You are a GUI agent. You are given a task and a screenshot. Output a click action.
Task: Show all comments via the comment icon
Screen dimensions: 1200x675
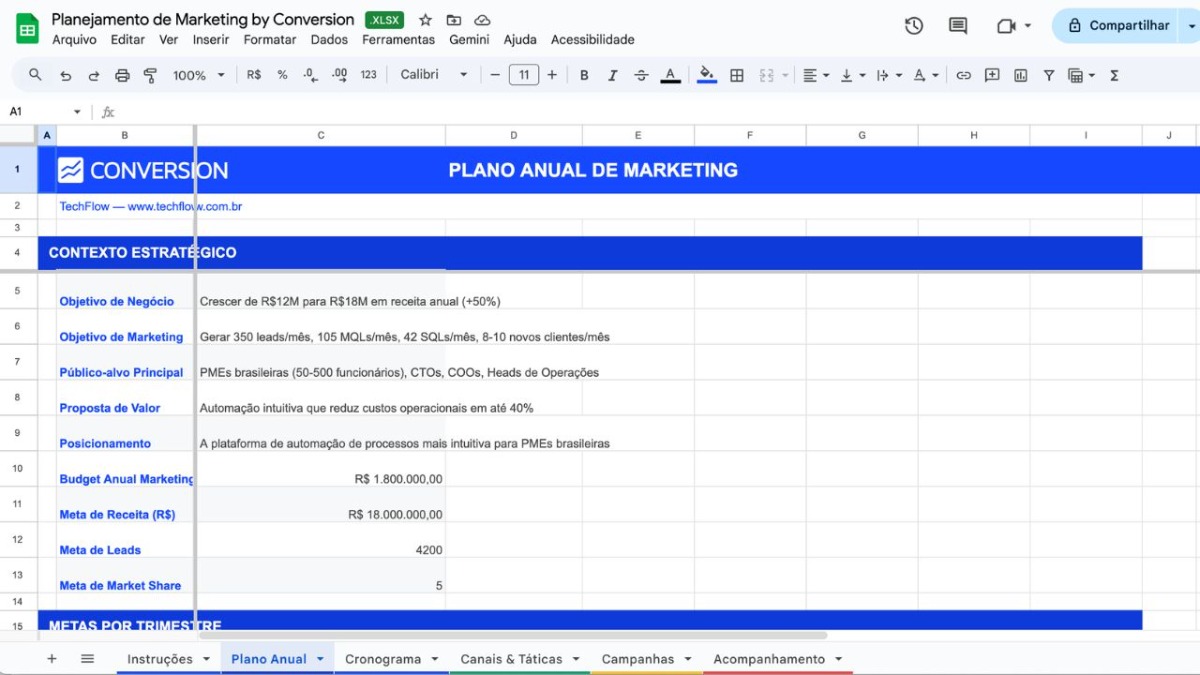[957, 26]
